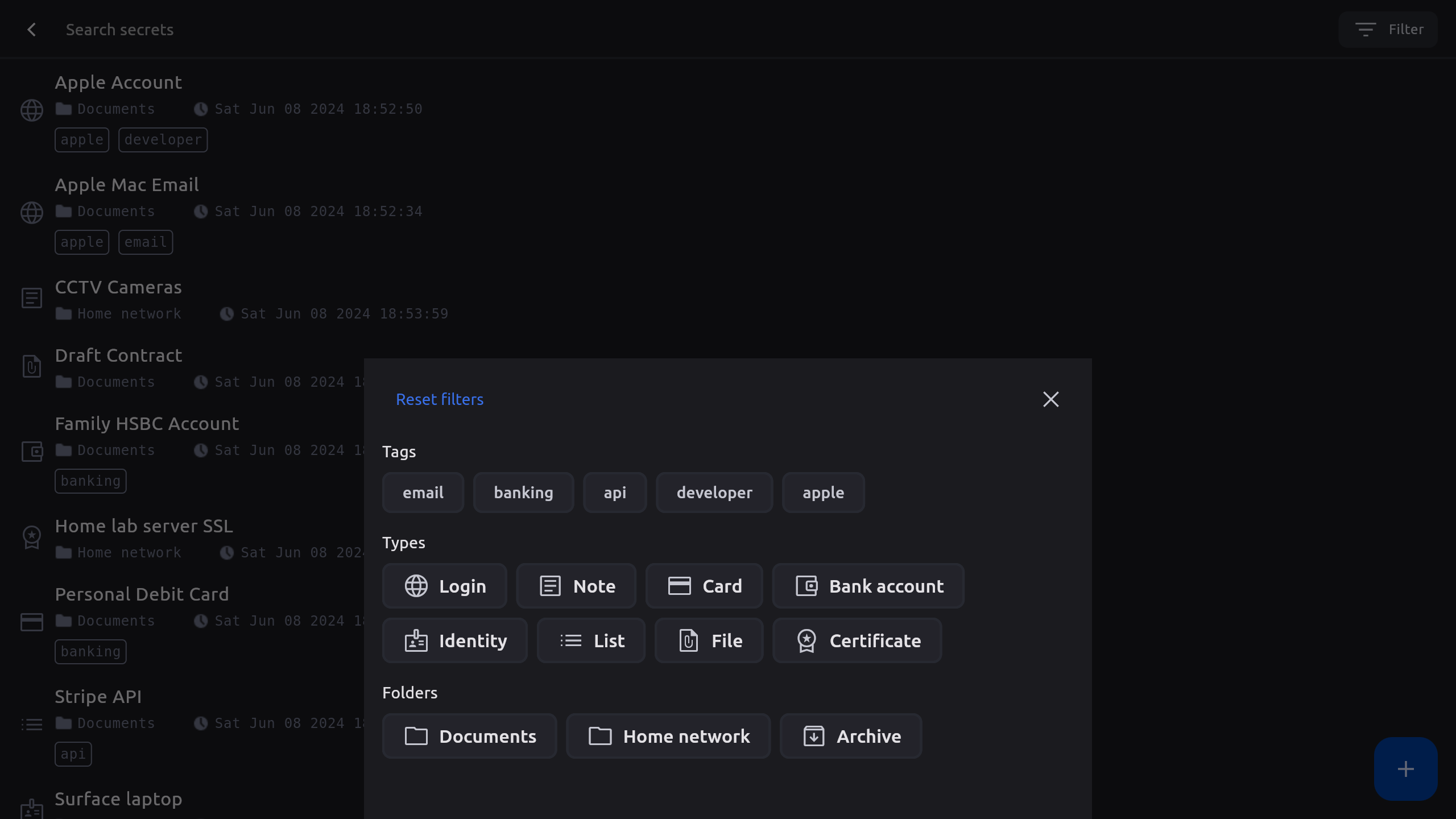
Task: Click the back arrow icon
Action: tap(32, 30)
